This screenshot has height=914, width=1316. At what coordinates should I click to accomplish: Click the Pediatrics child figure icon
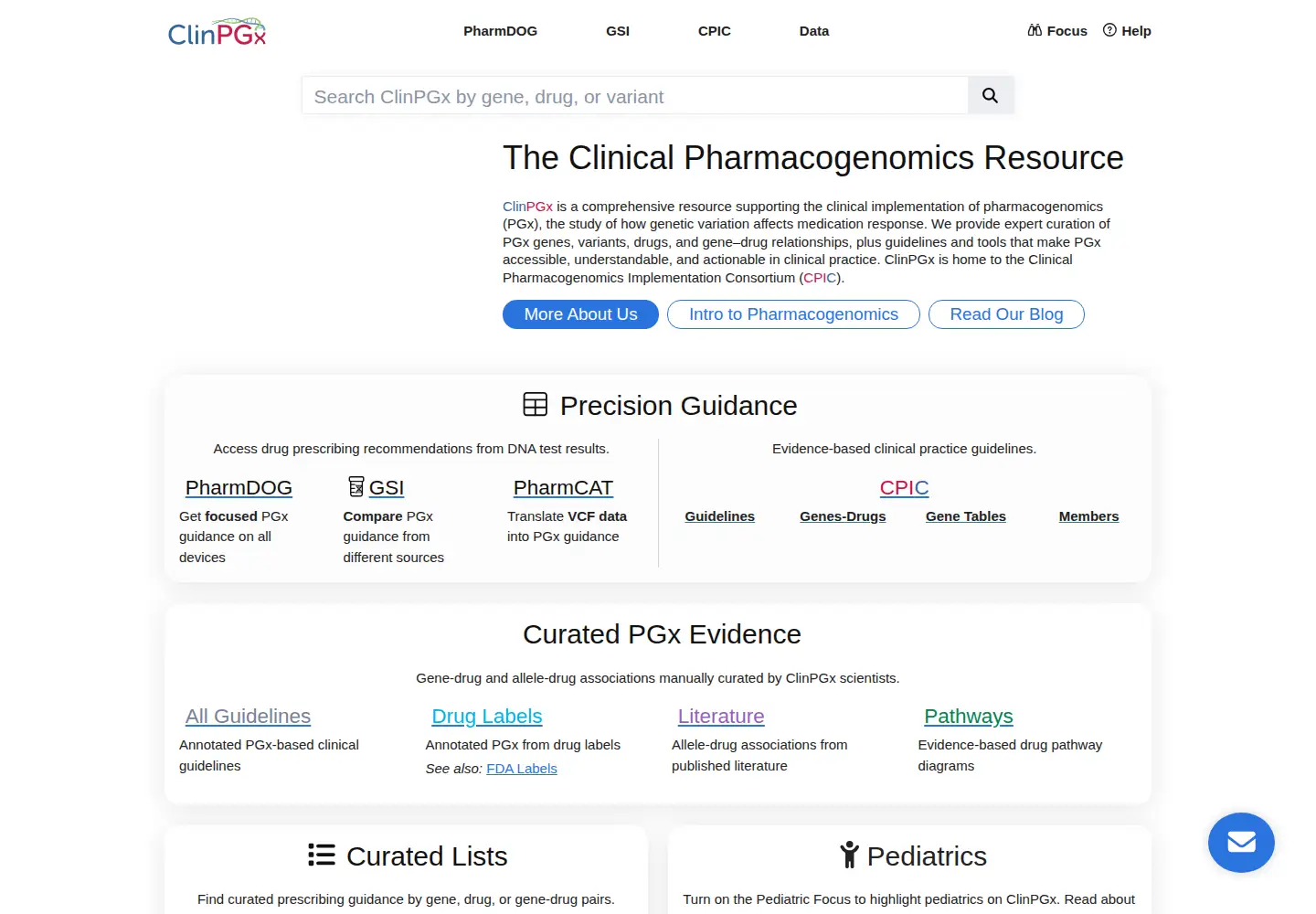coord(849,855)
